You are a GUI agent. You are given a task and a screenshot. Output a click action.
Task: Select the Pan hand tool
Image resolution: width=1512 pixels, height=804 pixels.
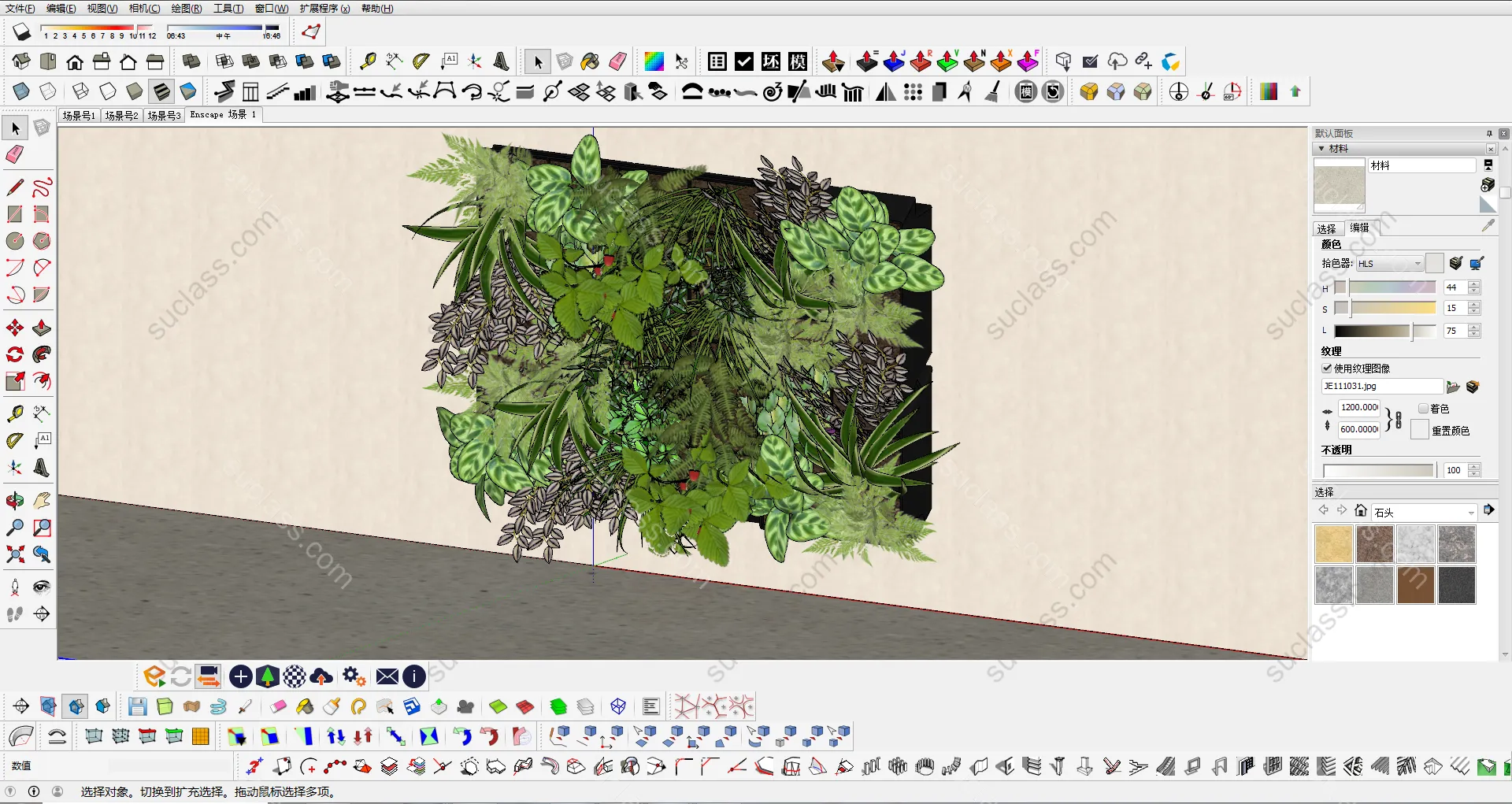click(42, 501)
